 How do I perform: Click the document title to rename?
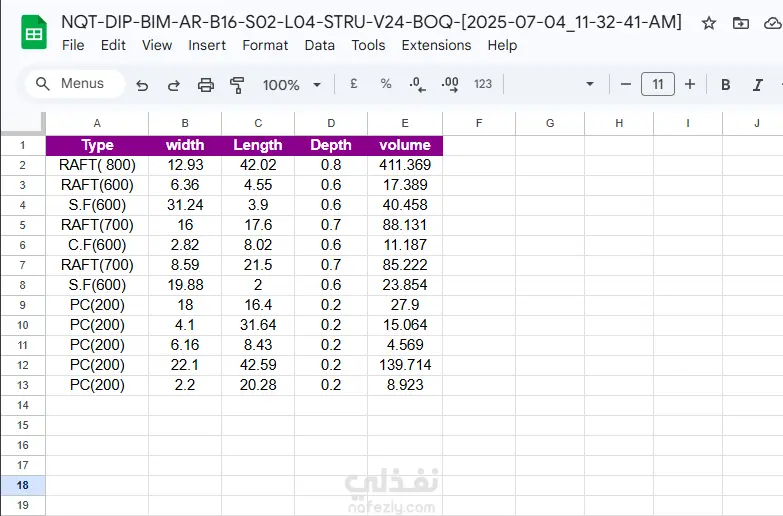pos(371,22)
